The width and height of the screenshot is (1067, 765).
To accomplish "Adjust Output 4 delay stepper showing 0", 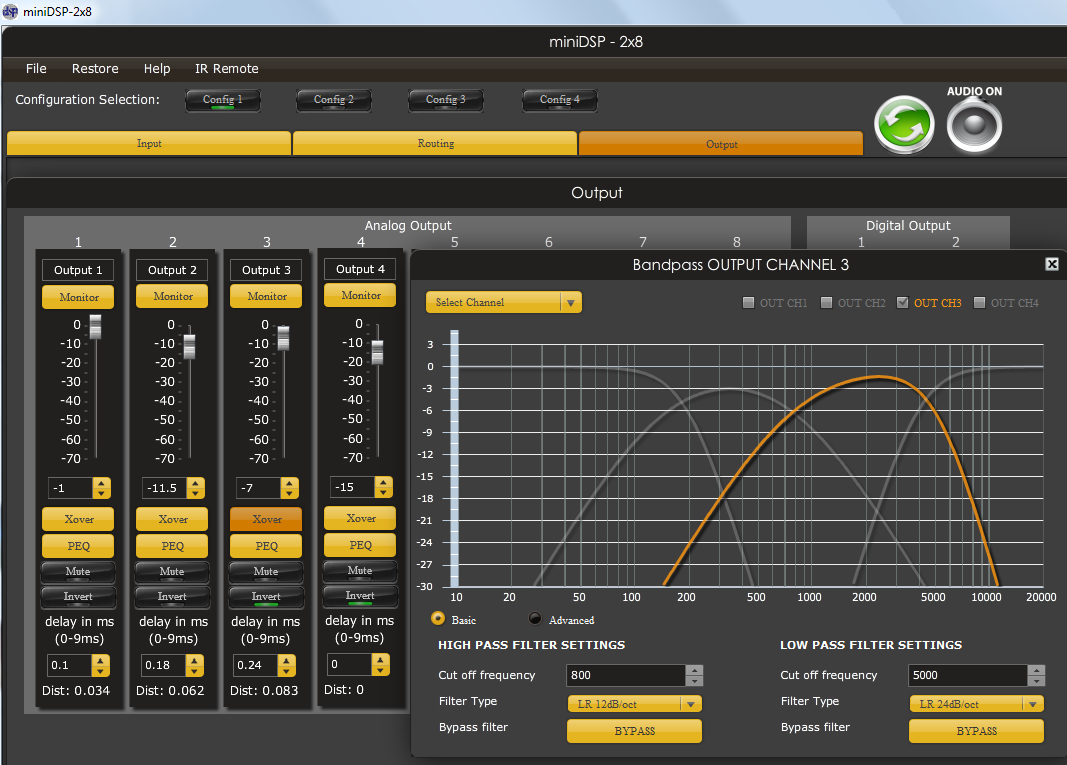I will pyautogui.click(x=380, y=665).
